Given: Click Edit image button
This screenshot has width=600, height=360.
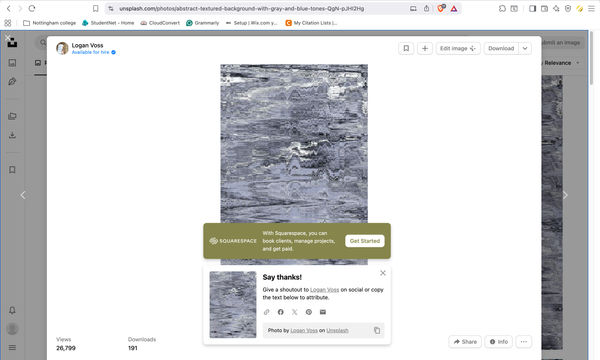Looking at the screenshot, I should (x=458, y=48).
